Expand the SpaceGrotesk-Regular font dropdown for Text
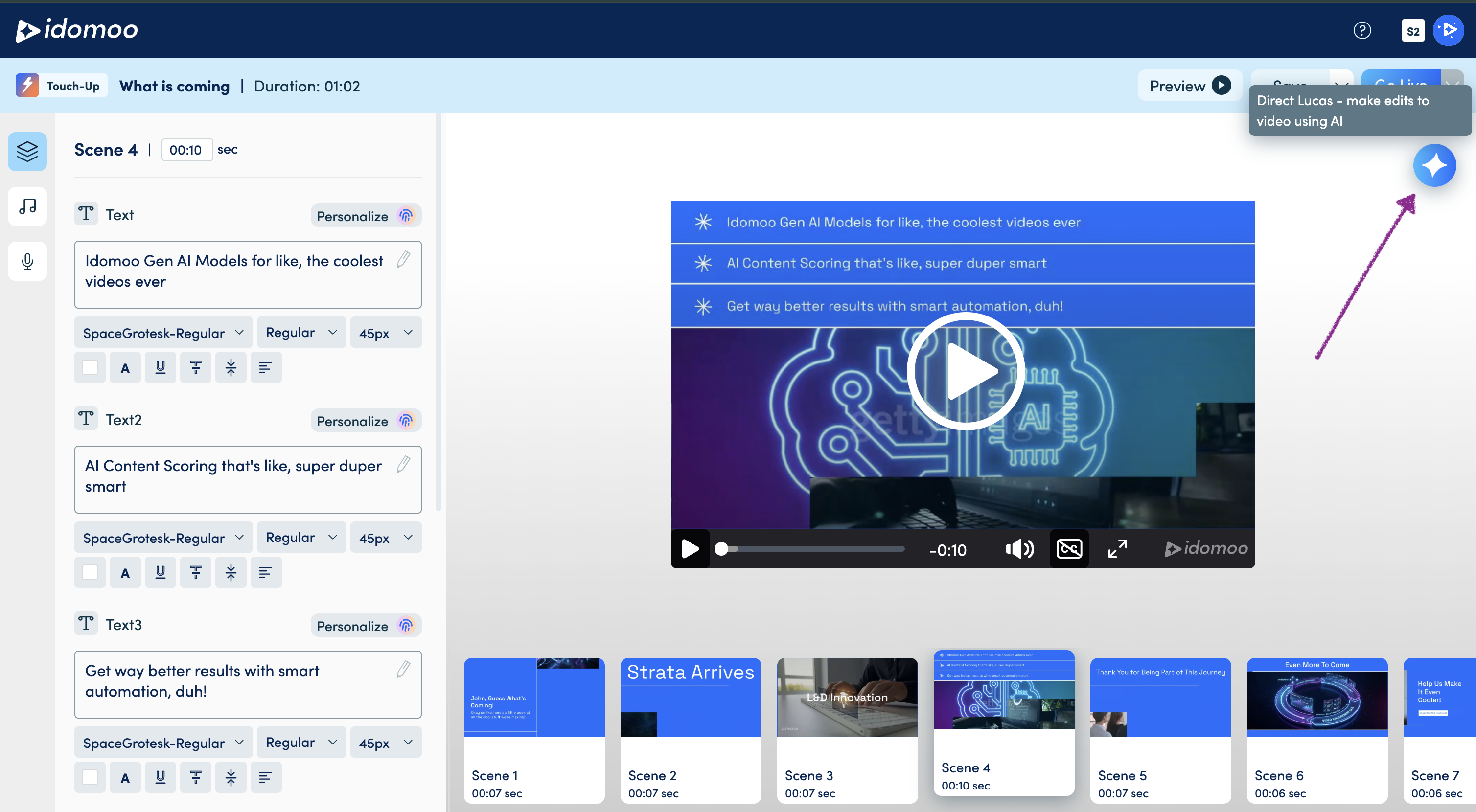This screenshot has width=1476, height=812. [x=163, y=333]
